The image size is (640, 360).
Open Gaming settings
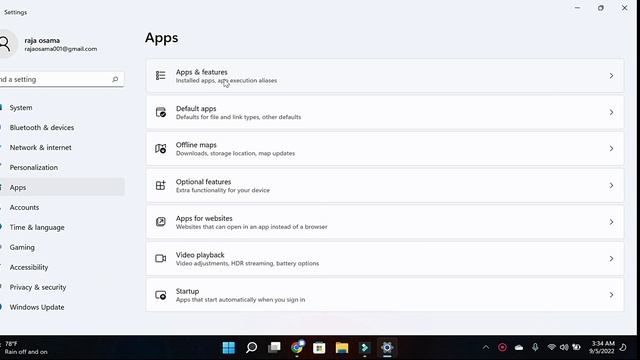pos(62,247)
